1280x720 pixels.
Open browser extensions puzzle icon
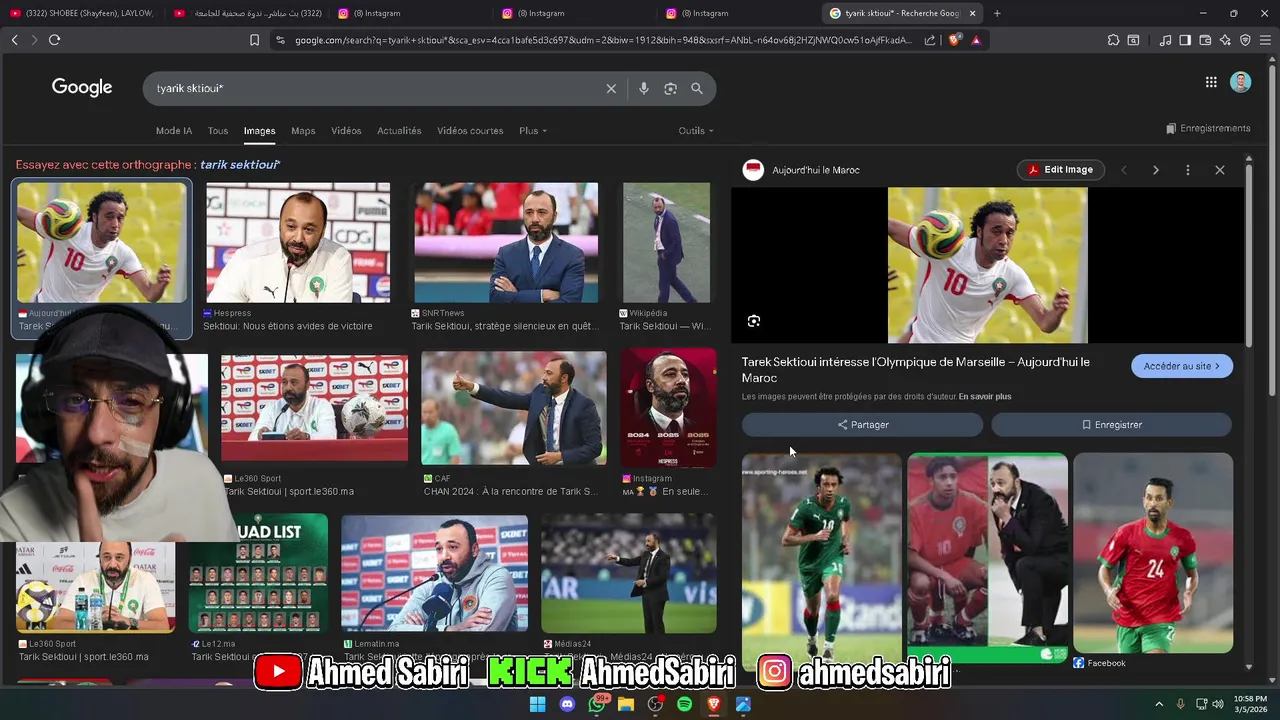pyautogui.click(x=1113, y=40)
